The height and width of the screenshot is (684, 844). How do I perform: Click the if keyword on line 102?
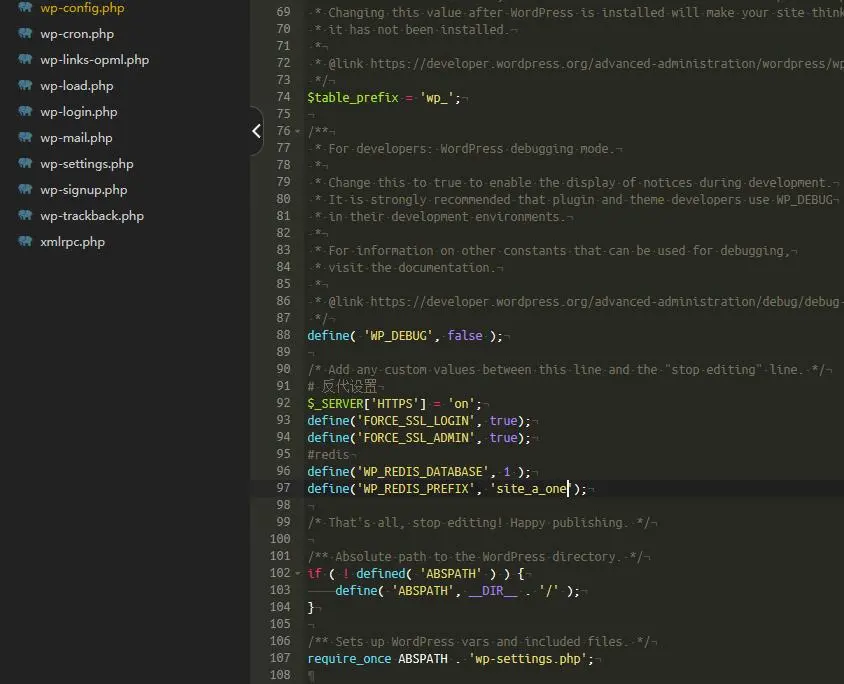[314, 574]
